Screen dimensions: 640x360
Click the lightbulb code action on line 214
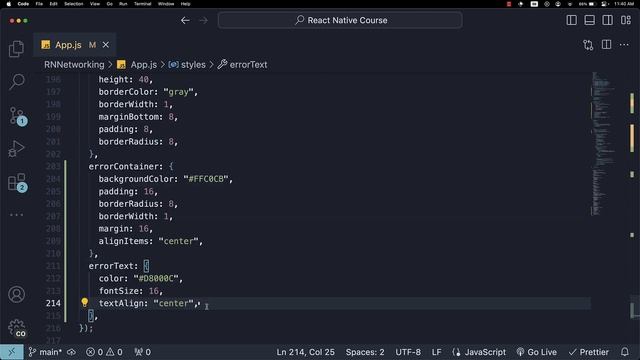84,302
